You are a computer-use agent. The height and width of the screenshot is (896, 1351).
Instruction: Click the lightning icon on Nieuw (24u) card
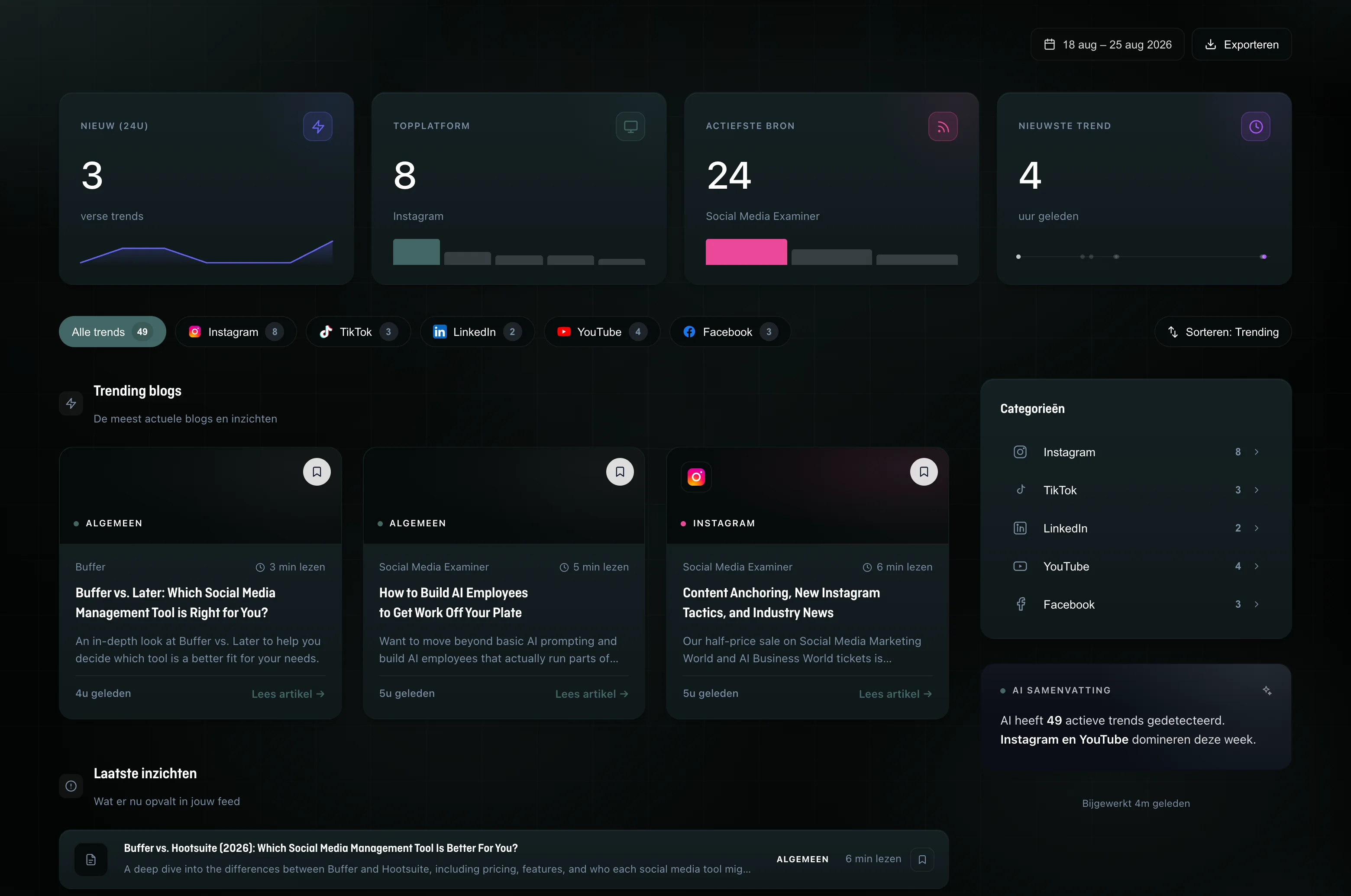tap(318, 126)
